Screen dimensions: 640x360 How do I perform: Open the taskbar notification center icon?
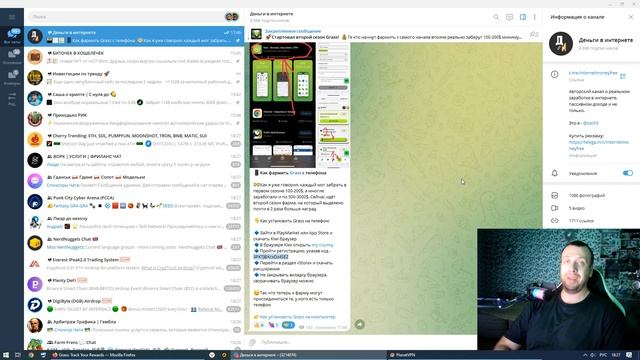pos(629,355)
